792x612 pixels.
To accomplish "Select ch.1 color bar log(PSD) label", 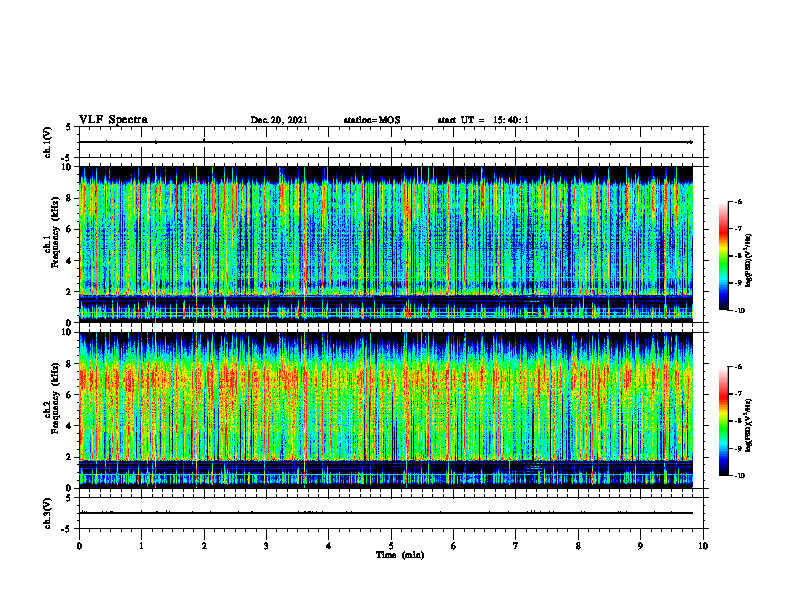I will [749, 260].
